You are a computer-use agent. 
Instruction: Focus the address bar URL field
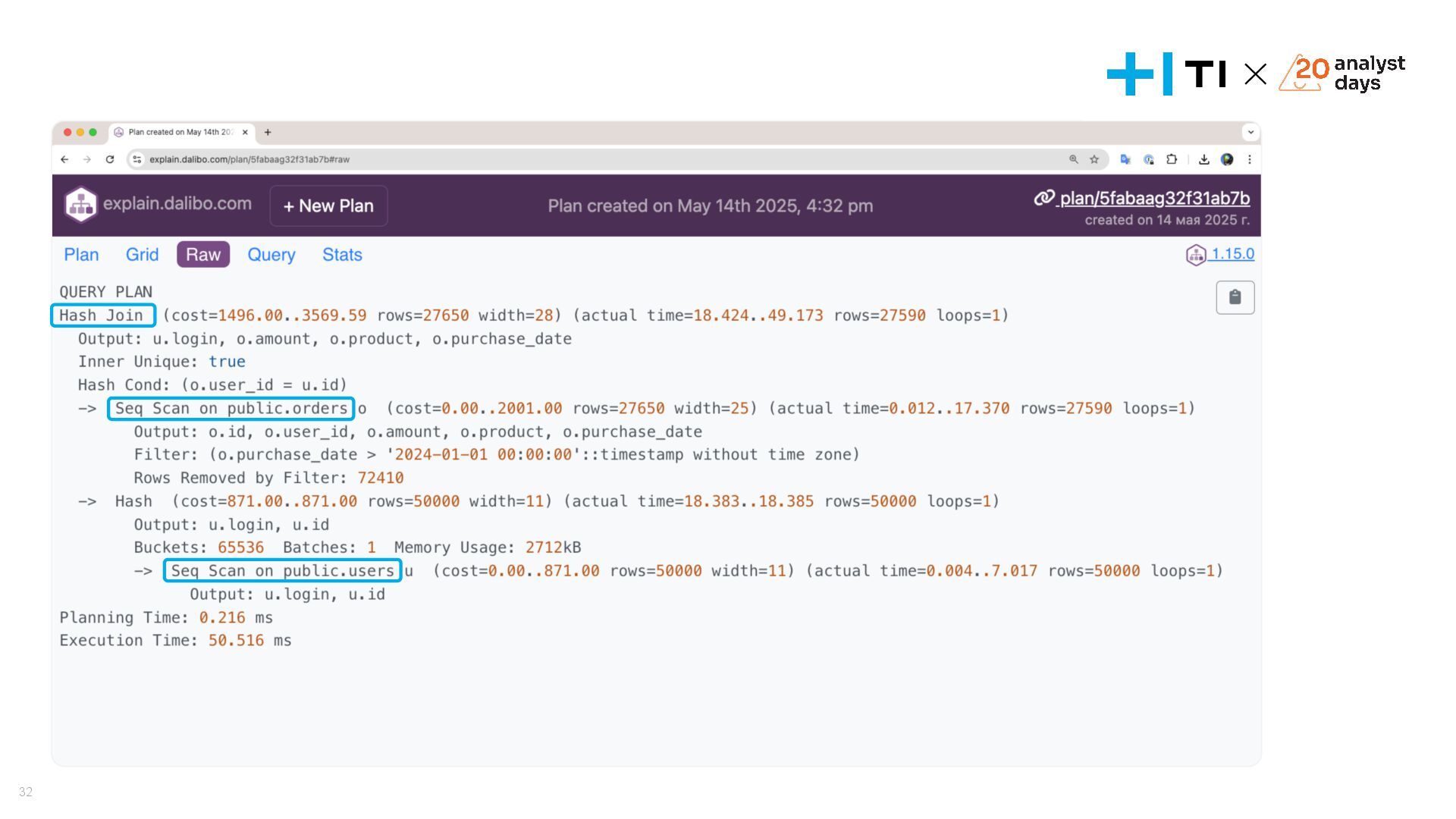tap(607, 159)
